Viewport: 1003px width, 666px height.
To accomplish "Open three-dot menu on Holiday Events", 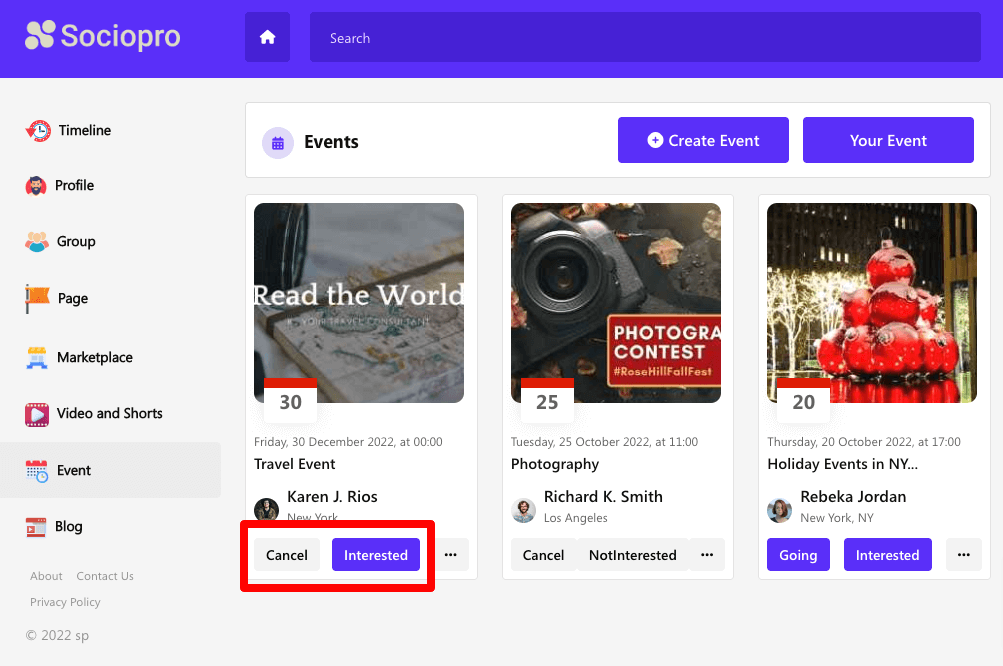I will 963,555.
